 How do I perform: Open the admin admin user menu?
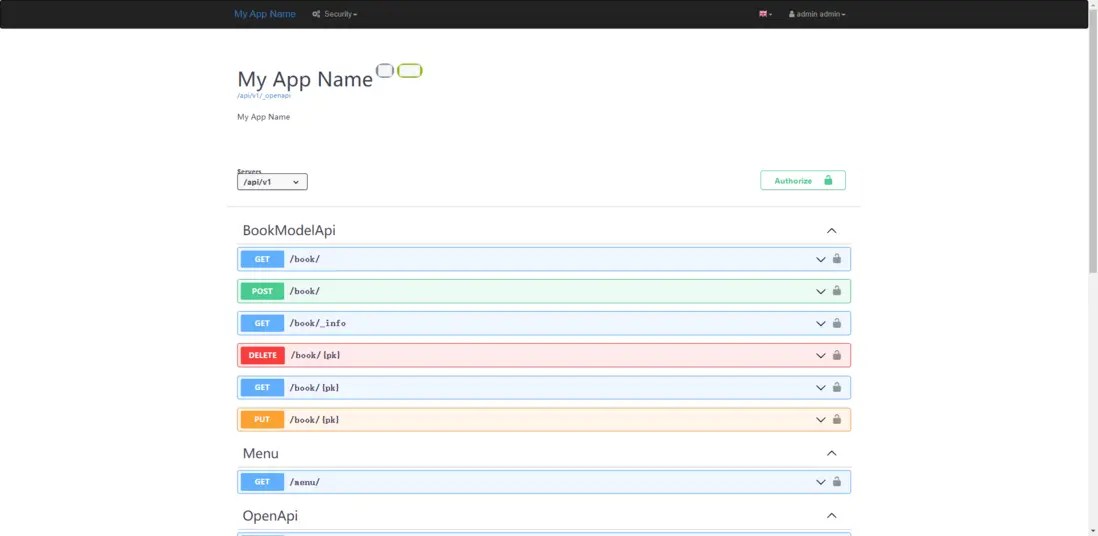click(x=817, y=14)
